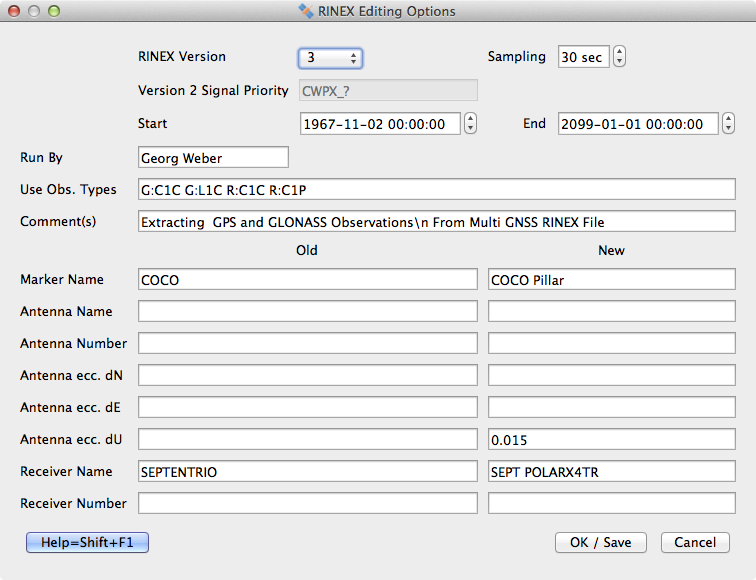This screenshot has height=580, width=756.
Task: Click the Start date-time field
Action: tap(380, 124)
